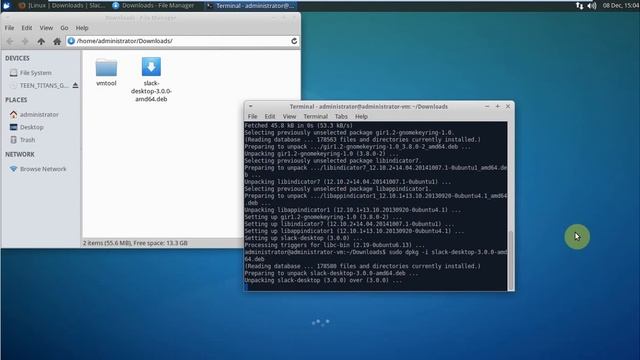Open View menu in File Manager

pos(46,28)
